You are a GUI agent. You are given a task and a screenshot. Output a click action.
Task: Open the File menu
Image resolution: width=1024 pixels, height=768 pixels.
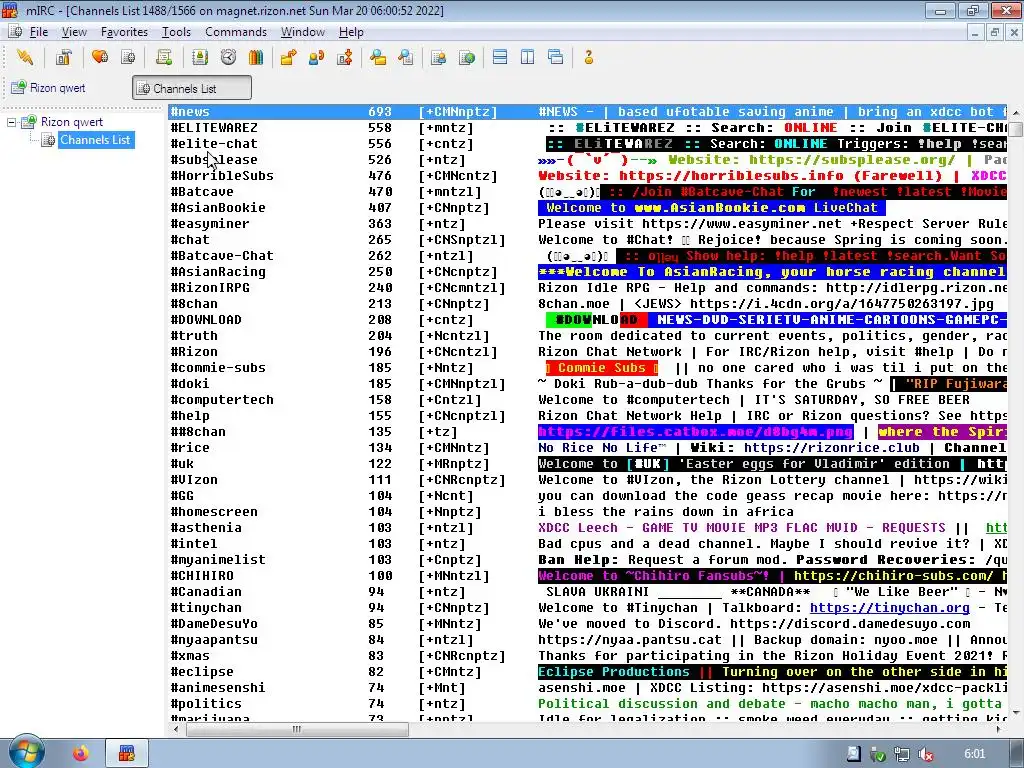click(x=39, y=32)
